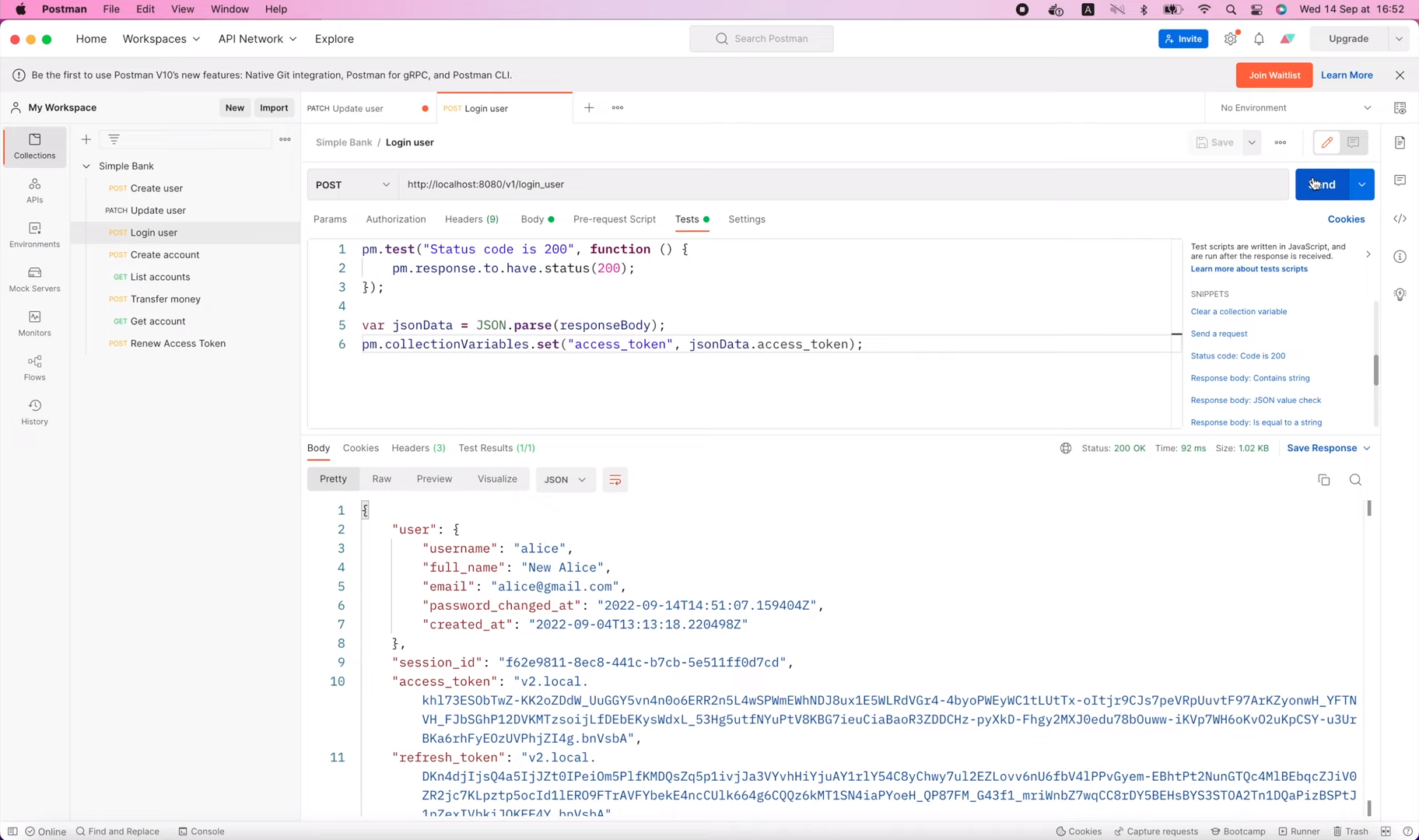The image size is (1419, 840).
Task: Select the Raw response view
Action: (381, 479)
